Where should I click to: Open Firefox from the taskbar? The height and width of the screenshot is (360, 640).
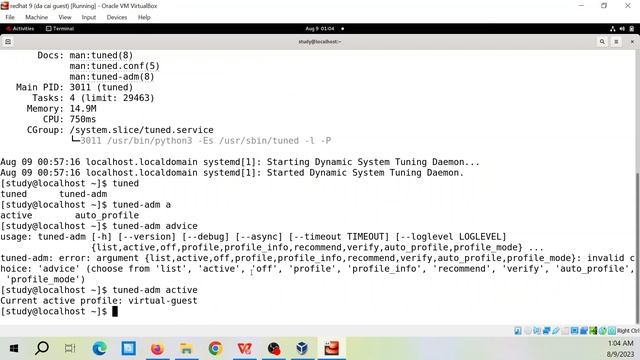click(x=157, y=348)
